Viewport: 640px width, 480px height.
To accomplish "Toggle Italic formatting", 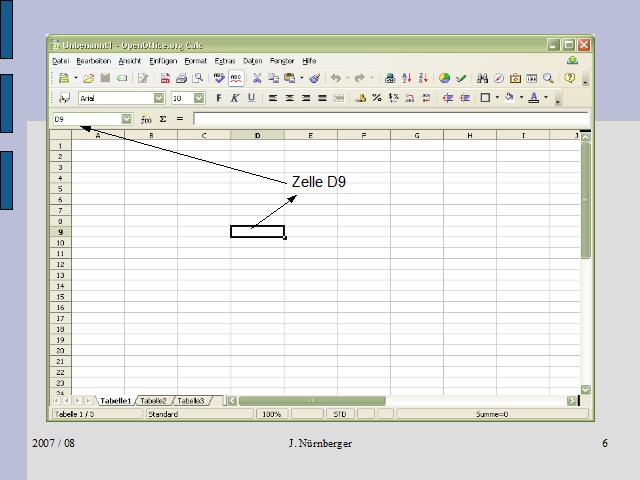I will 235,98.
